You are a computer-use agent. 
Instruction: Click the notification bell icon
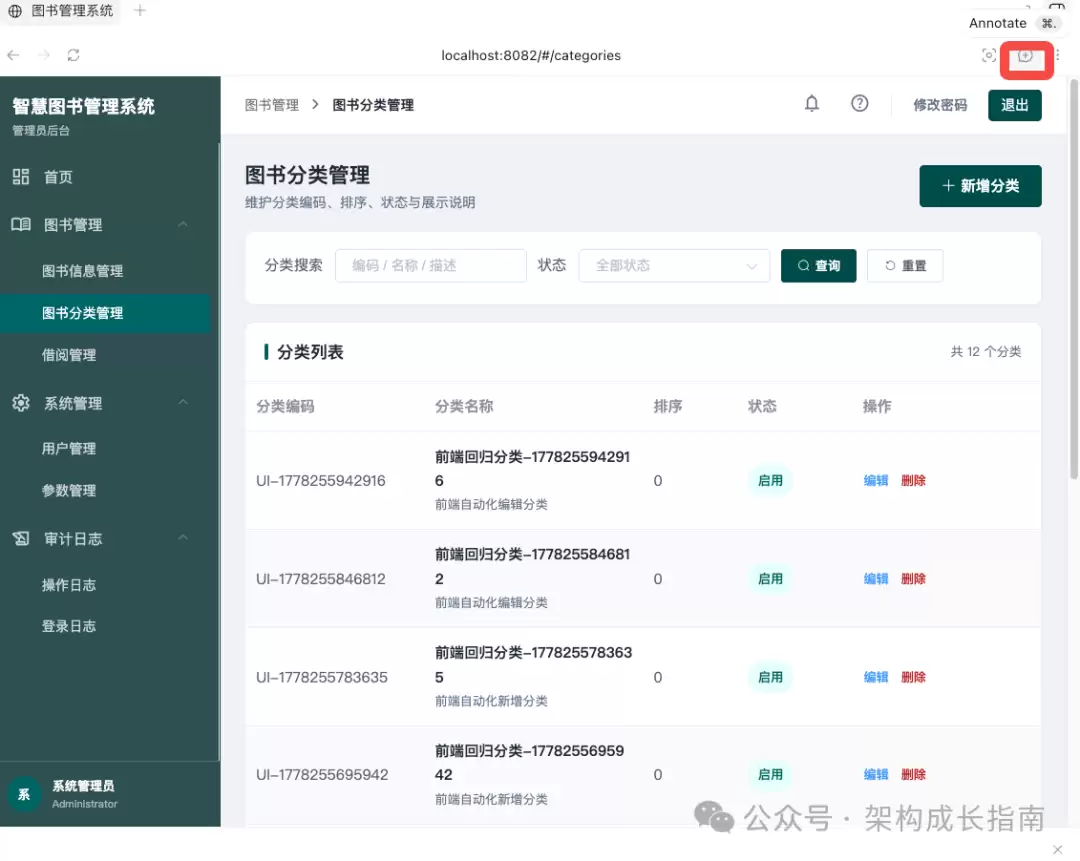(812, 104)
